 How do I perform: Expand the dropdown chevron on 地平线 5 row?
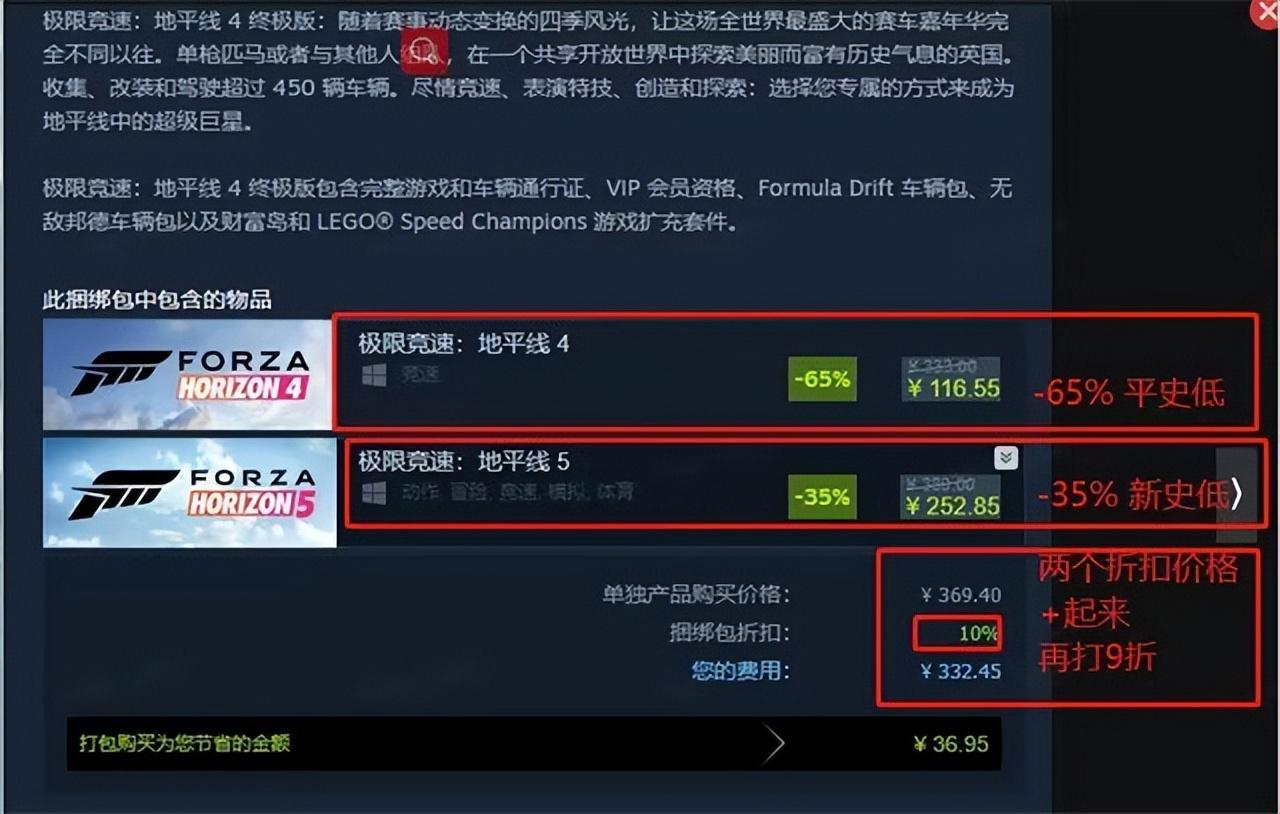click(x=1006, y=457)
